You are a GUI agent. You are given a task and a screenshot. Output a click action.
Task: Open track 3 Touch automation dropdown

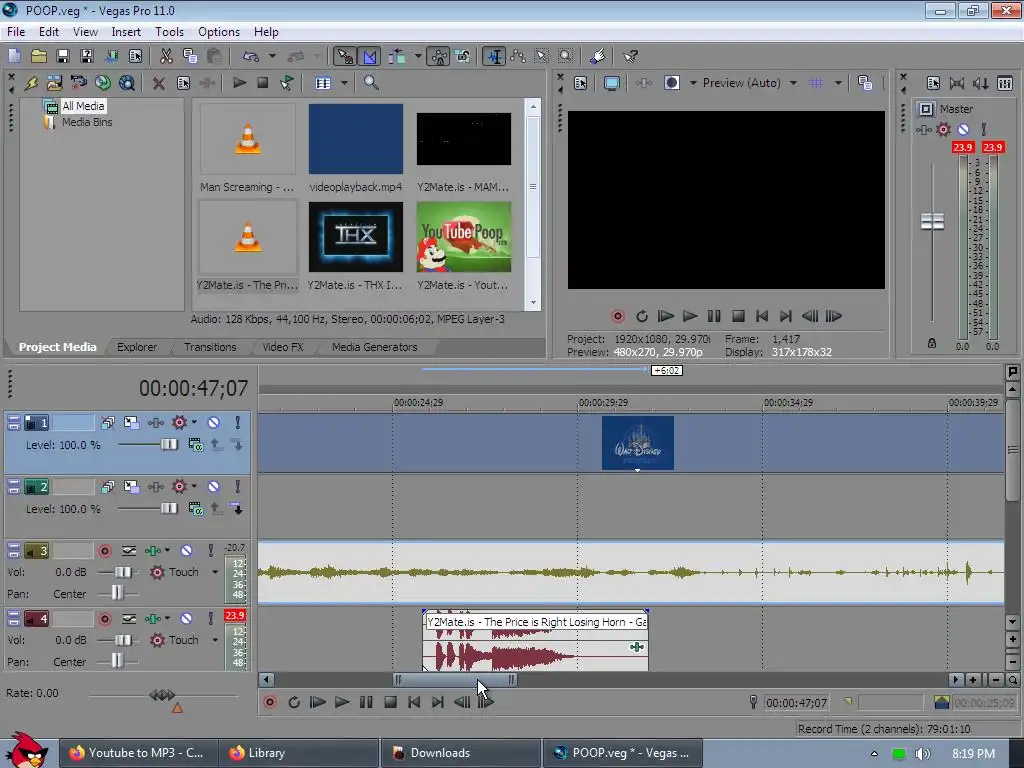215,572
